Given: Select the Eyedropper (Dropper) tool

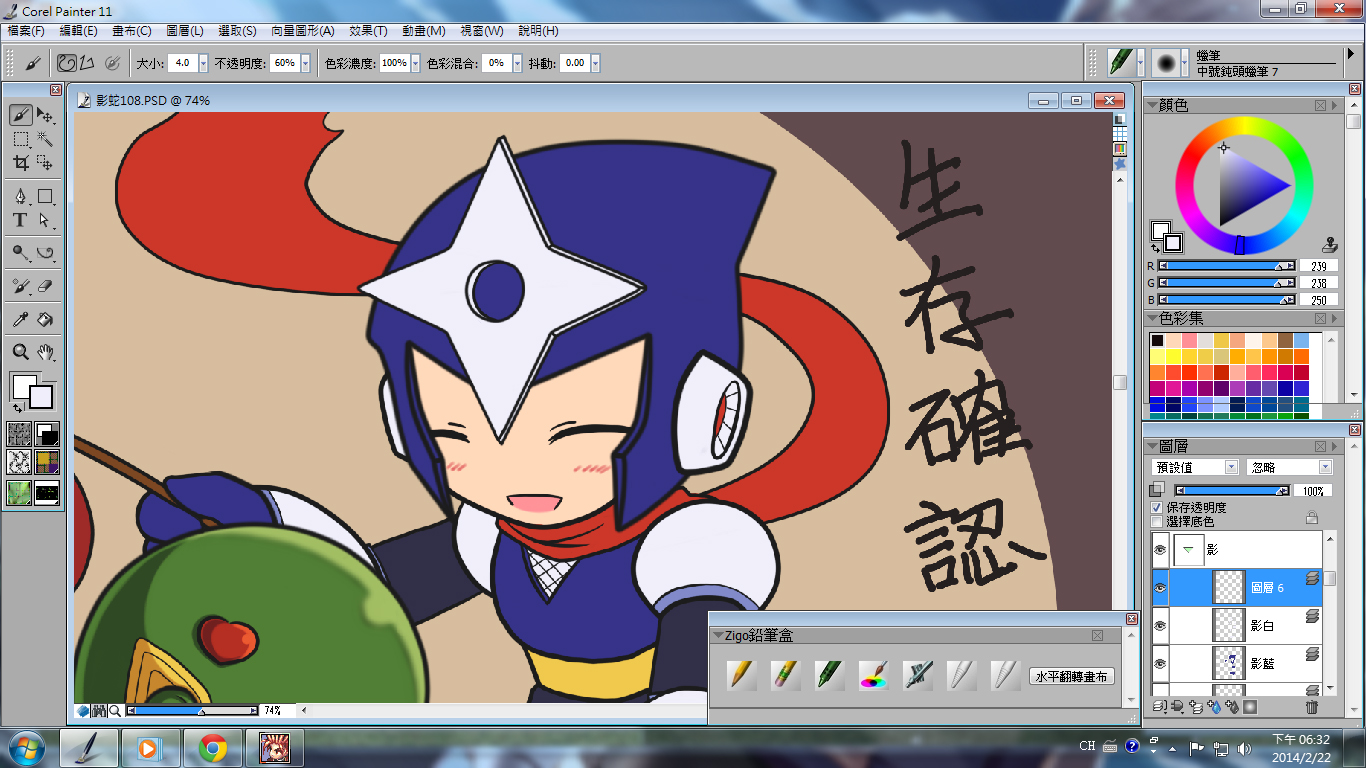Looking at the screenshot, I should point(20,320).
